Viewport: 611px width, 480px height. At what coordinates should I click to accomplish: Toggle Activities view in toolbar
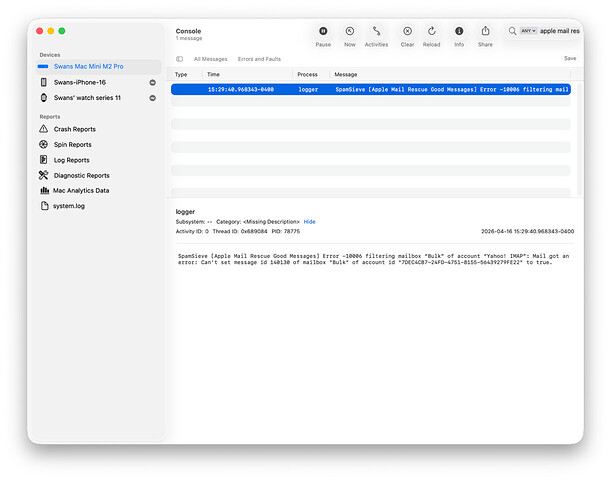[376, 32]
